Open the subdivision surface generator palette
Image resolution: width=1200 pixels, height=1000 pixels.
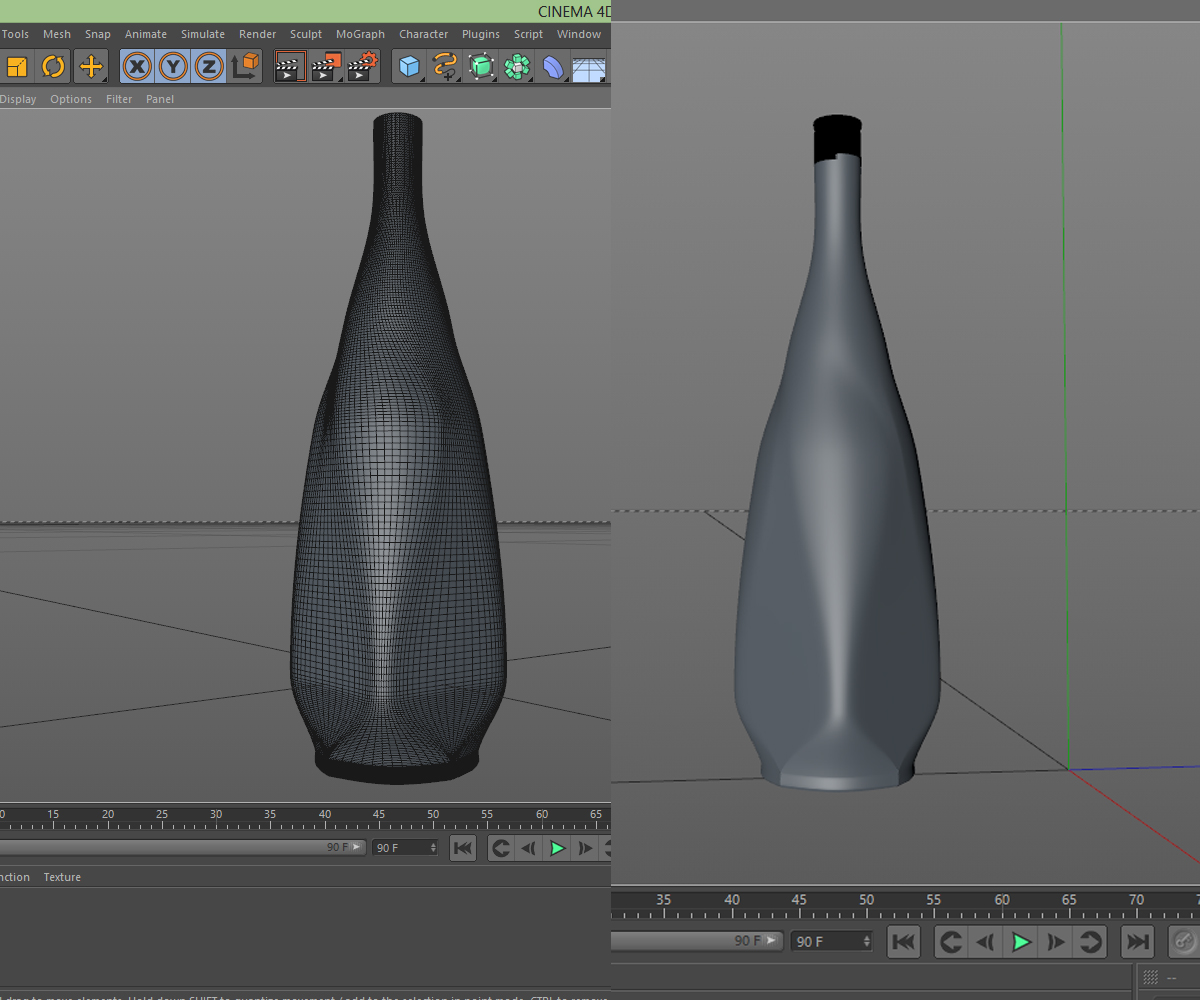point(482,67)
